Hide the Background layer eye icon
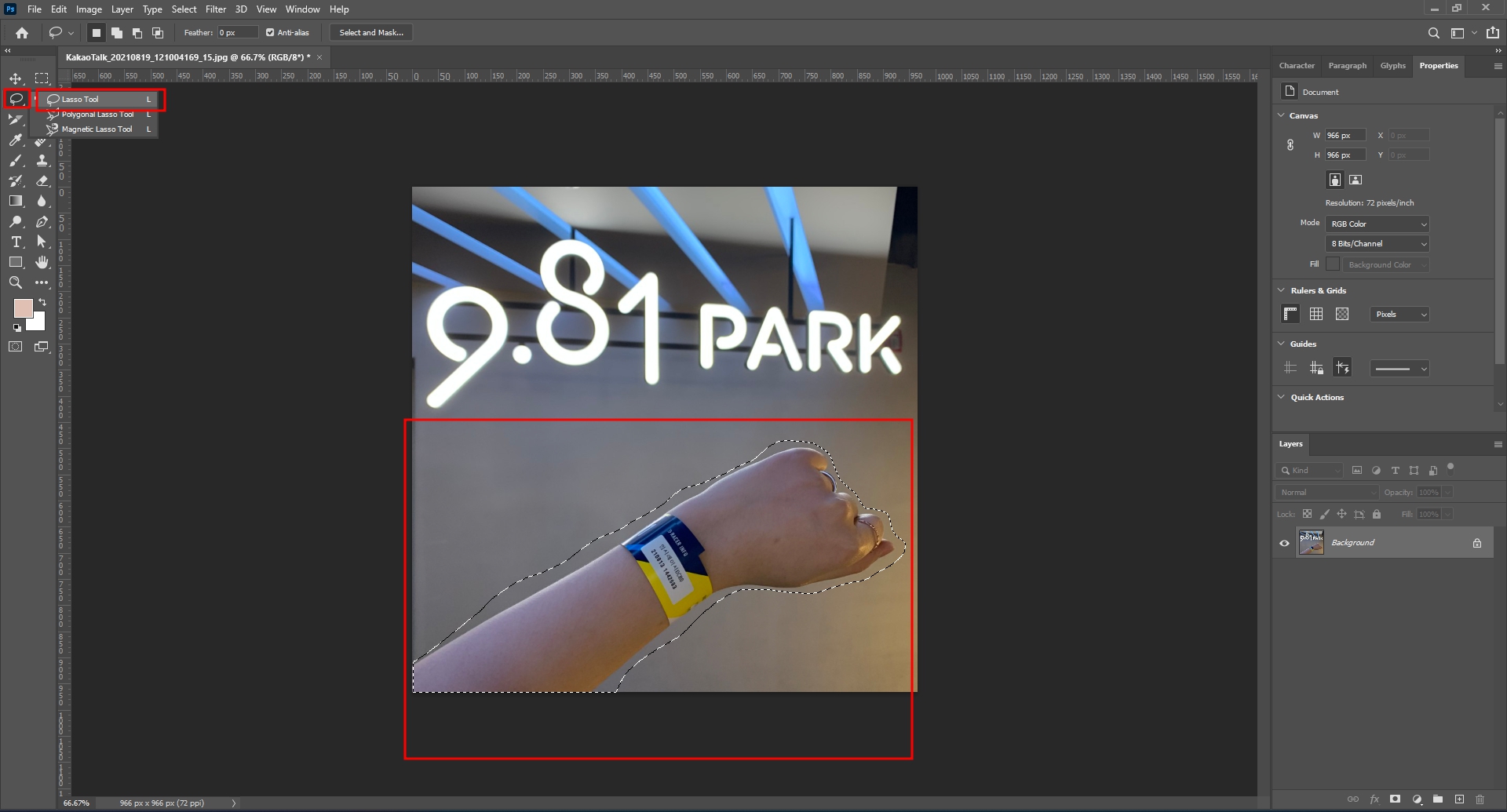This screenshot has width=1507, height=812. click(1284, 543)
